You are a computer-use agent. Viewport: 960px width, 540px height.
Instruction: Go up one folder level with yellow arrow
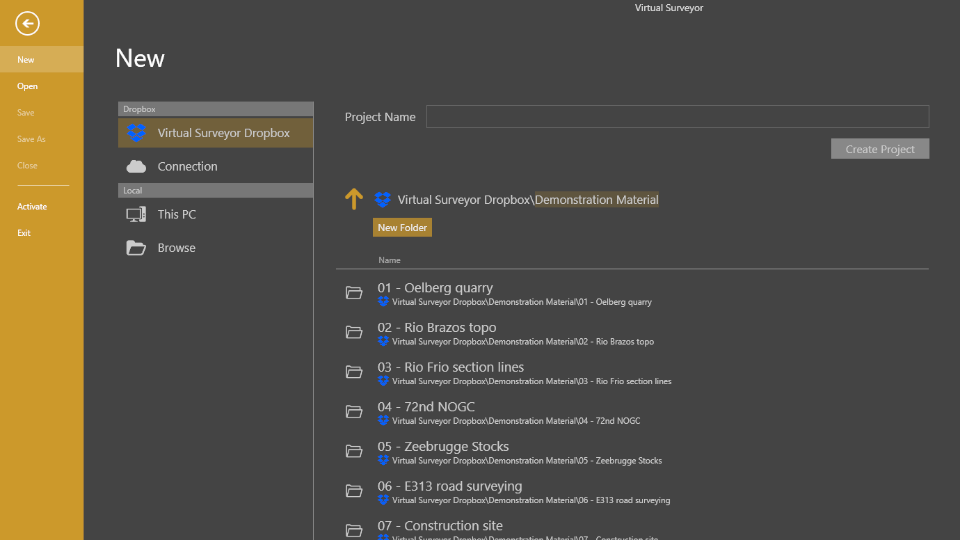pyautogui.click(x=354, y=199)
